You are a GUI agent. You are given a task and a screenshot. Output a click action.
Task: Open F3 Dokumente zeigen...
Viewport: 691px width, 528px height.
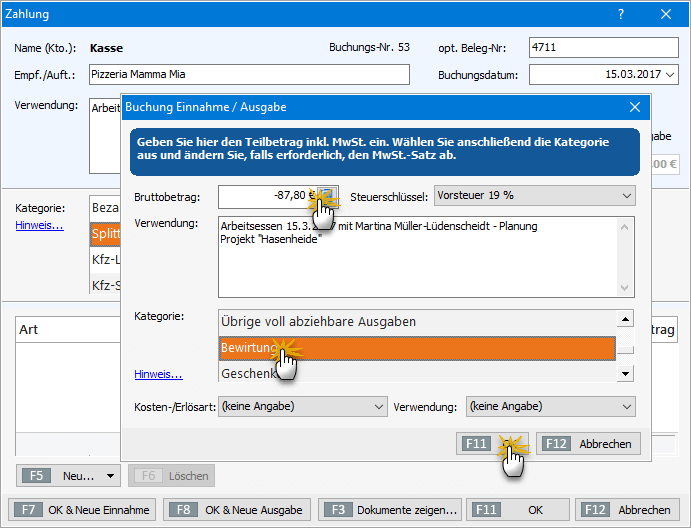pyautogui.click(x=391, y=510)
